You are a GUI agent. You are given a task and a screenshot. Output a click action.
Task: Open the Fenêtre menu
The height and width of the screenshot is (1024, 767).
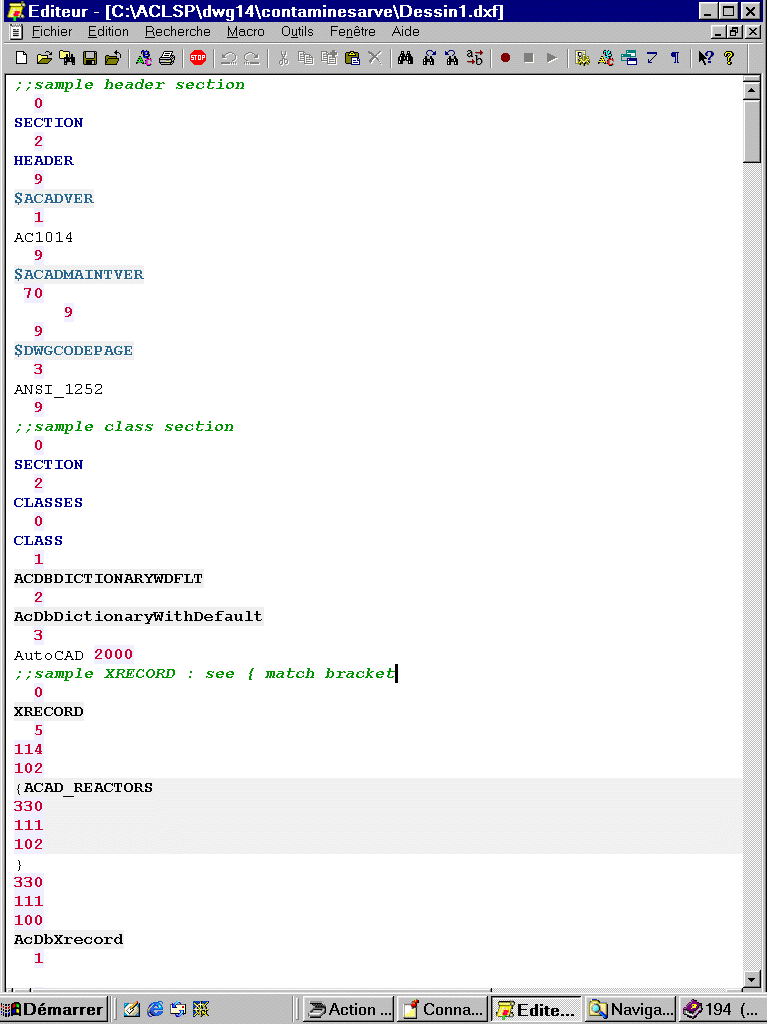353,31
